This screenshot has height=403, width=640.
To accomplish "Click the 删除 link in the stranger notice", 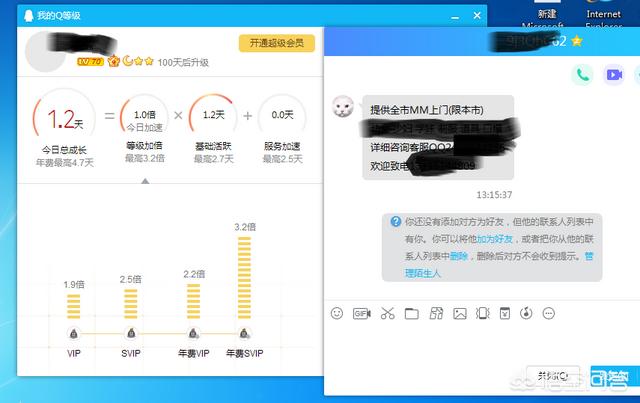I will (x=459, y=256).
